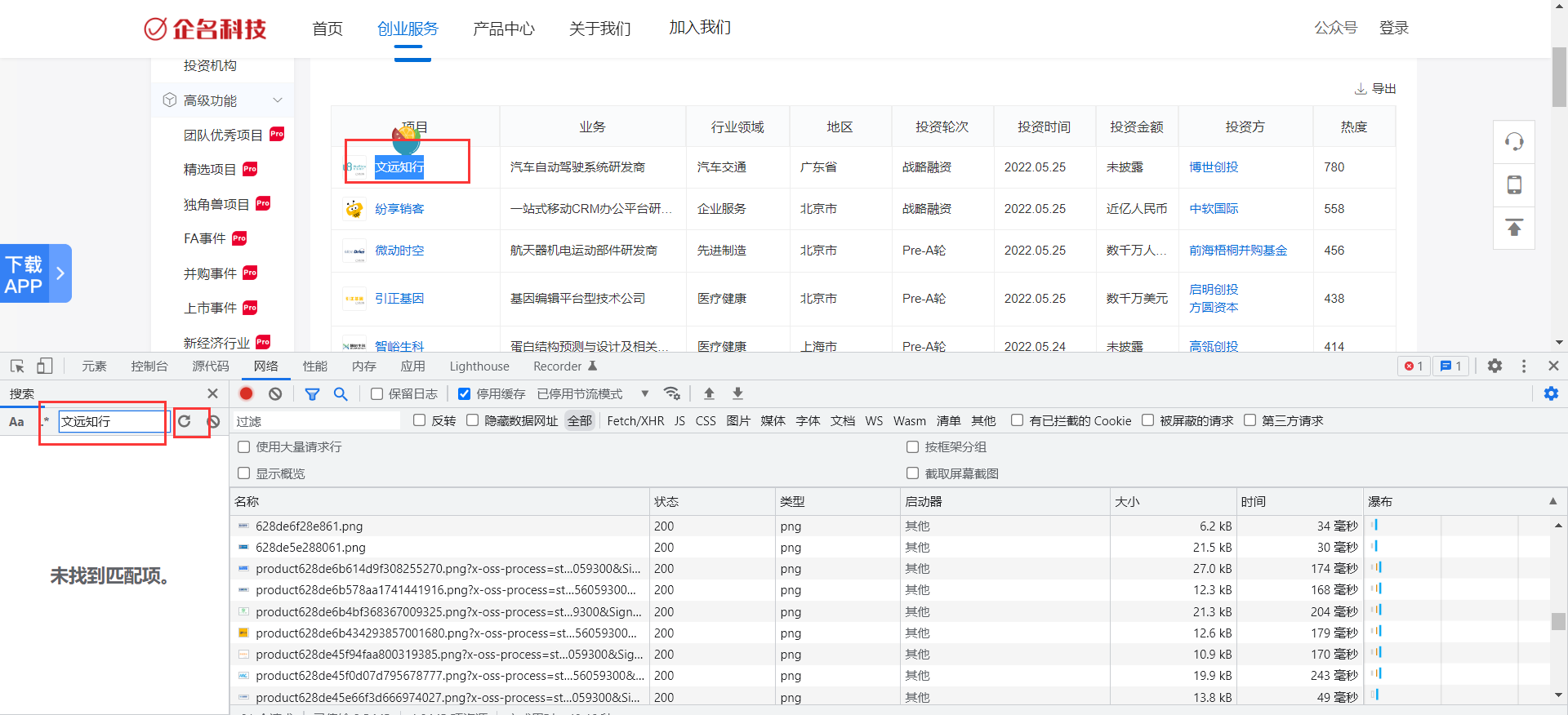Click the mobile phone icon on right sidebar
Screen dimensions: 1568x715
pyautogui.click(x=1514, y=184)
